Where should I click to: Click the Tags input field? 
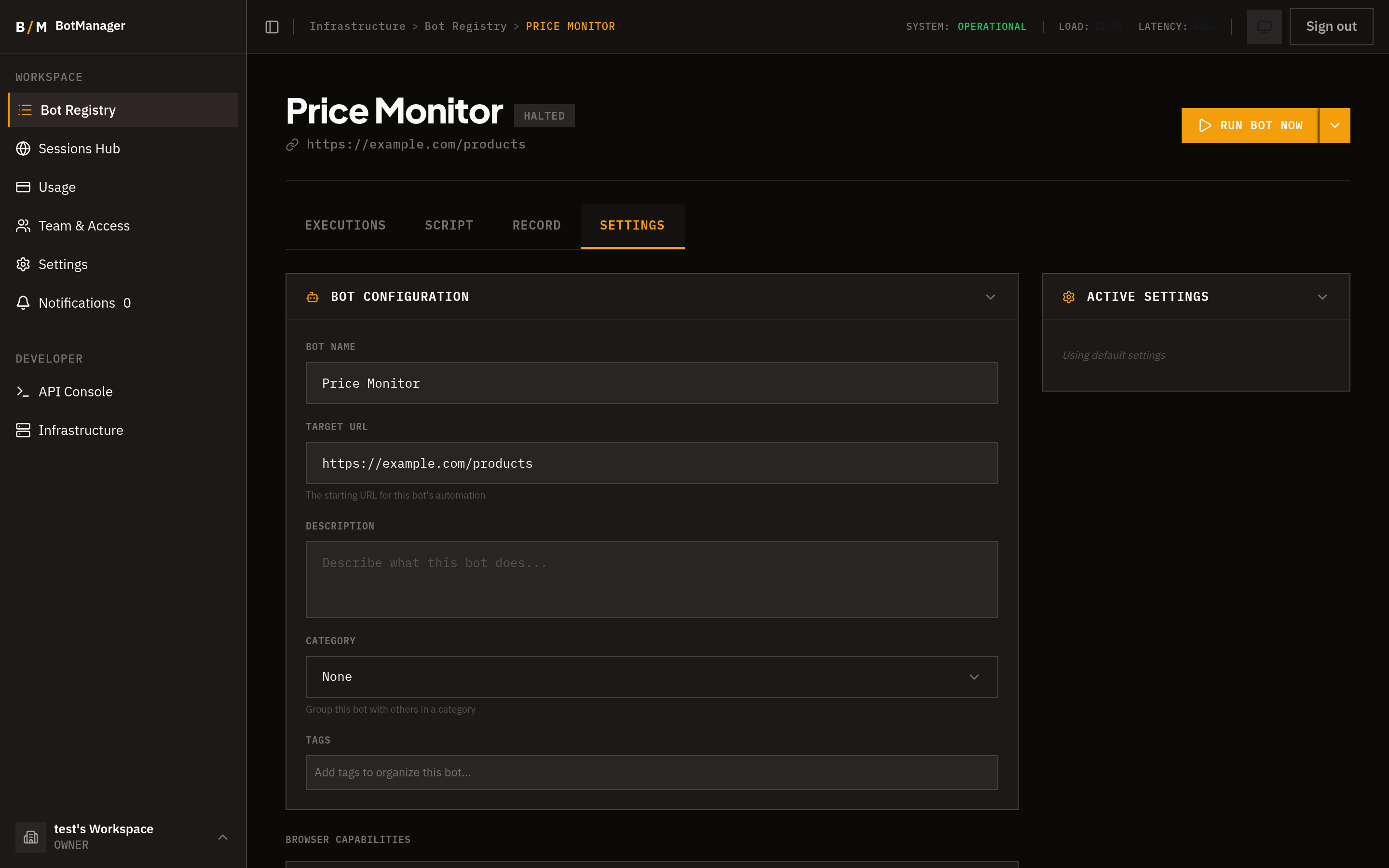[x=651, y=772]
